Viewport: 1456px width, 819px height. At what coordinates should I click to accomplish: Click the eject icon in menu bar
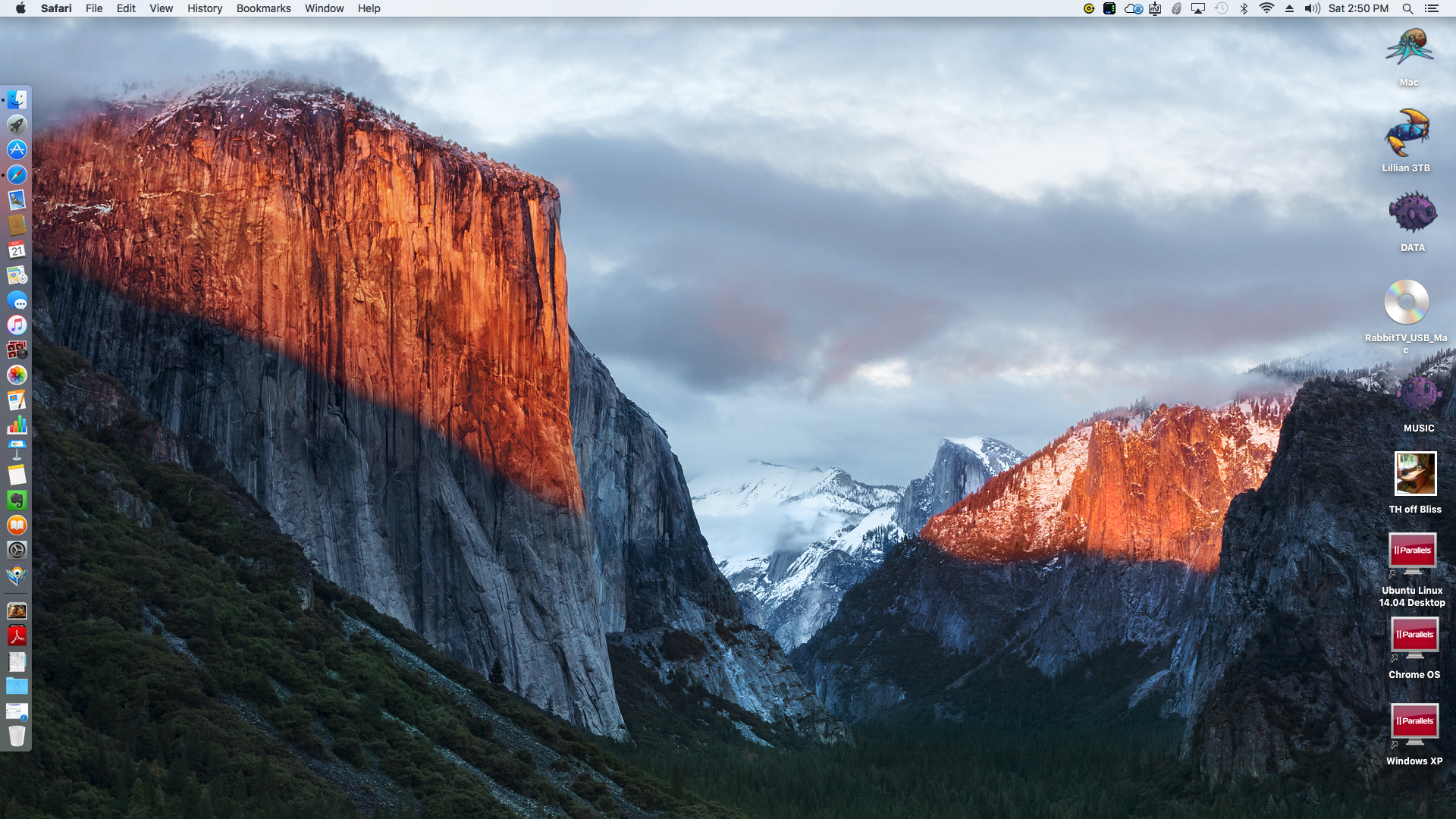(1289, 8)
